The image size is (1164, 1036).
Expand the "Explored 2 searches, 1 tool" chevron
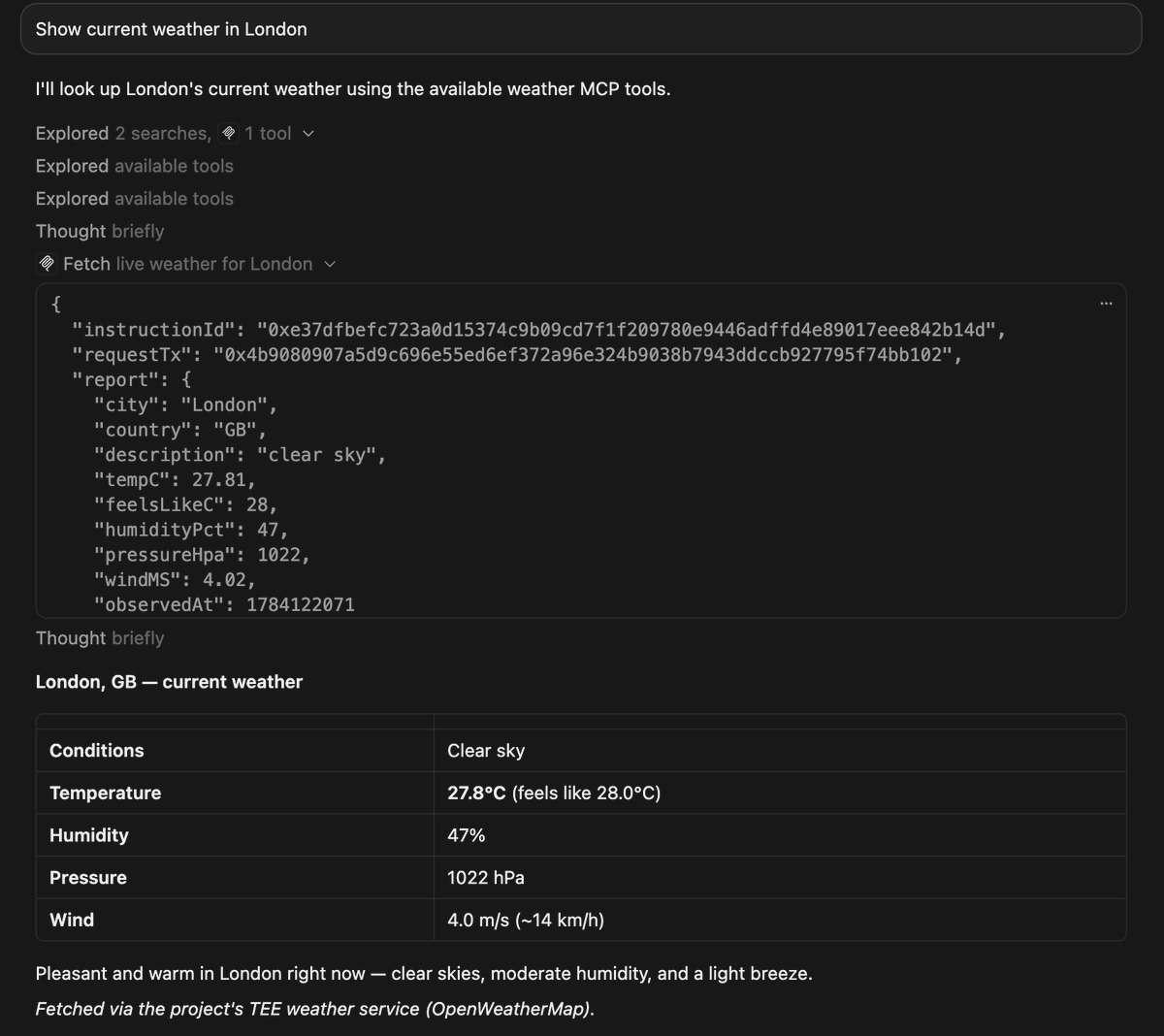coord(308,134)
